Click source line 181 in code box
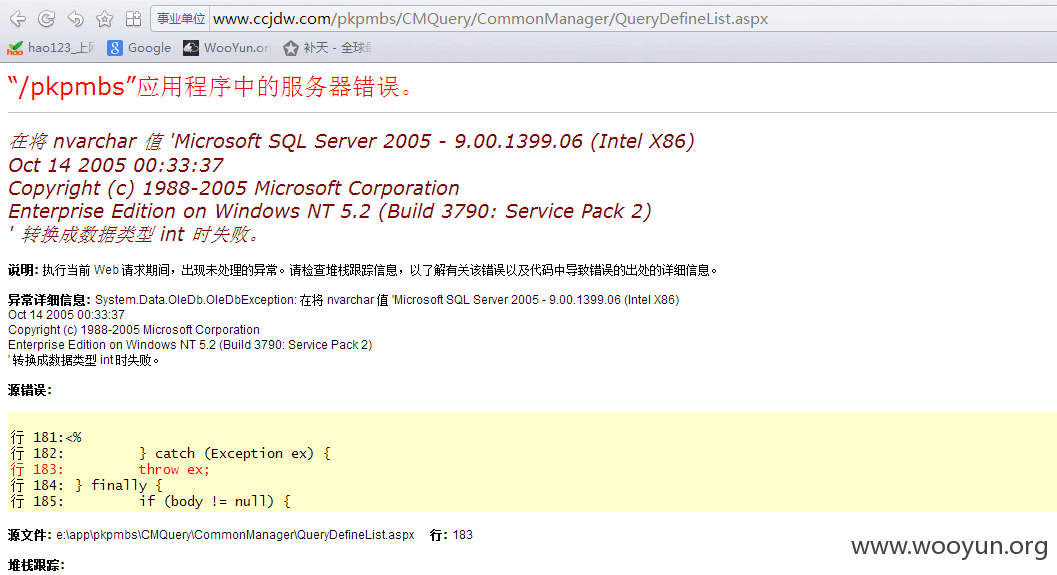 pyautogui.click(x=46, y=437)
